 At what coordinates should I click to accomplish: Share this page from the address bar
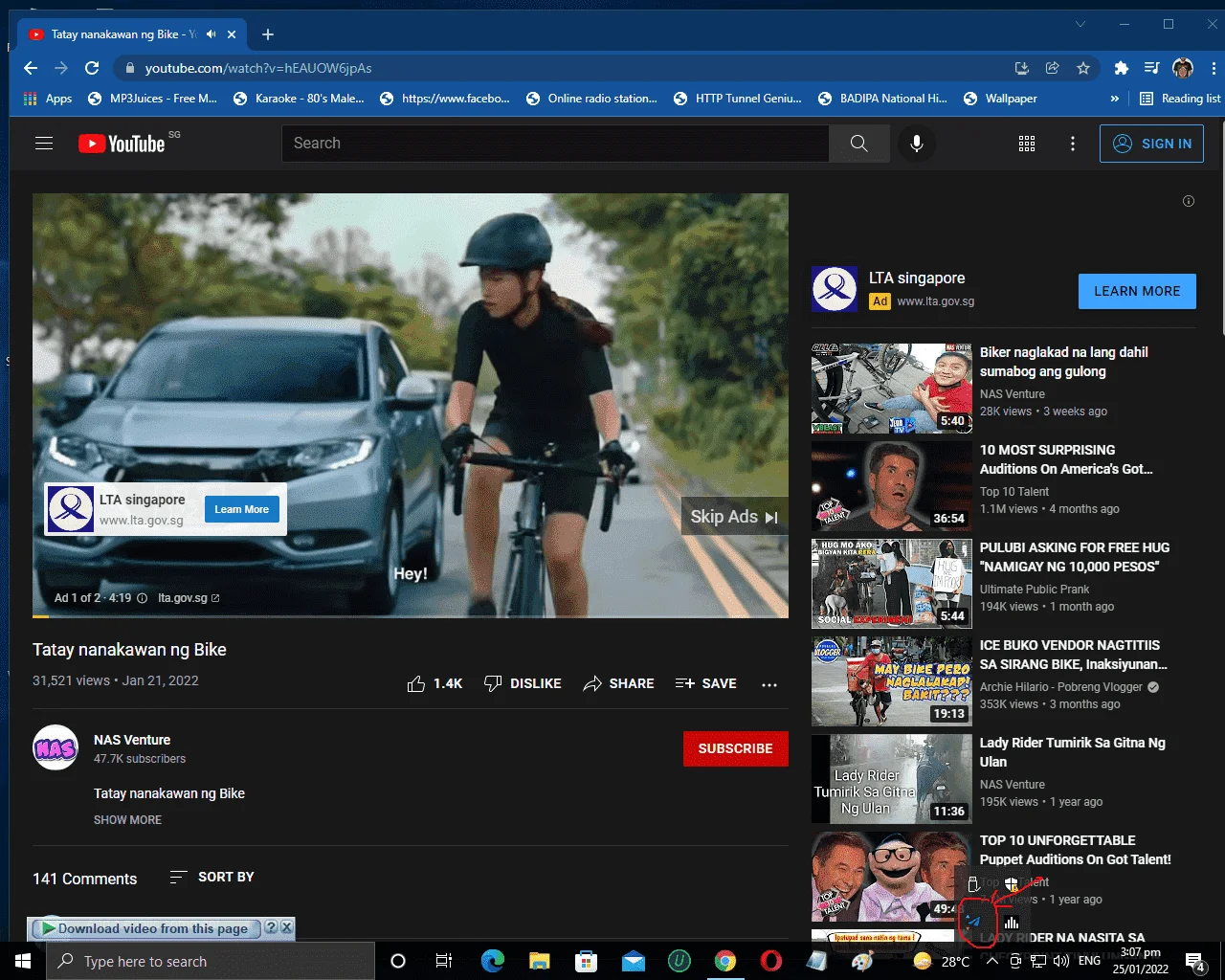coord(1053,68)
